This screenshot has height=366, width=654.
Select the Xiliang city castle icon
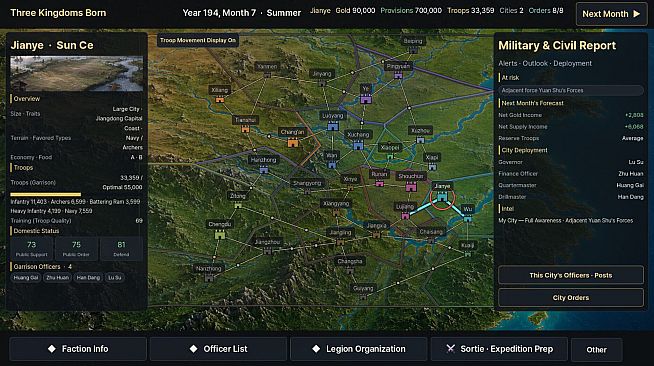tap(220, 99)
